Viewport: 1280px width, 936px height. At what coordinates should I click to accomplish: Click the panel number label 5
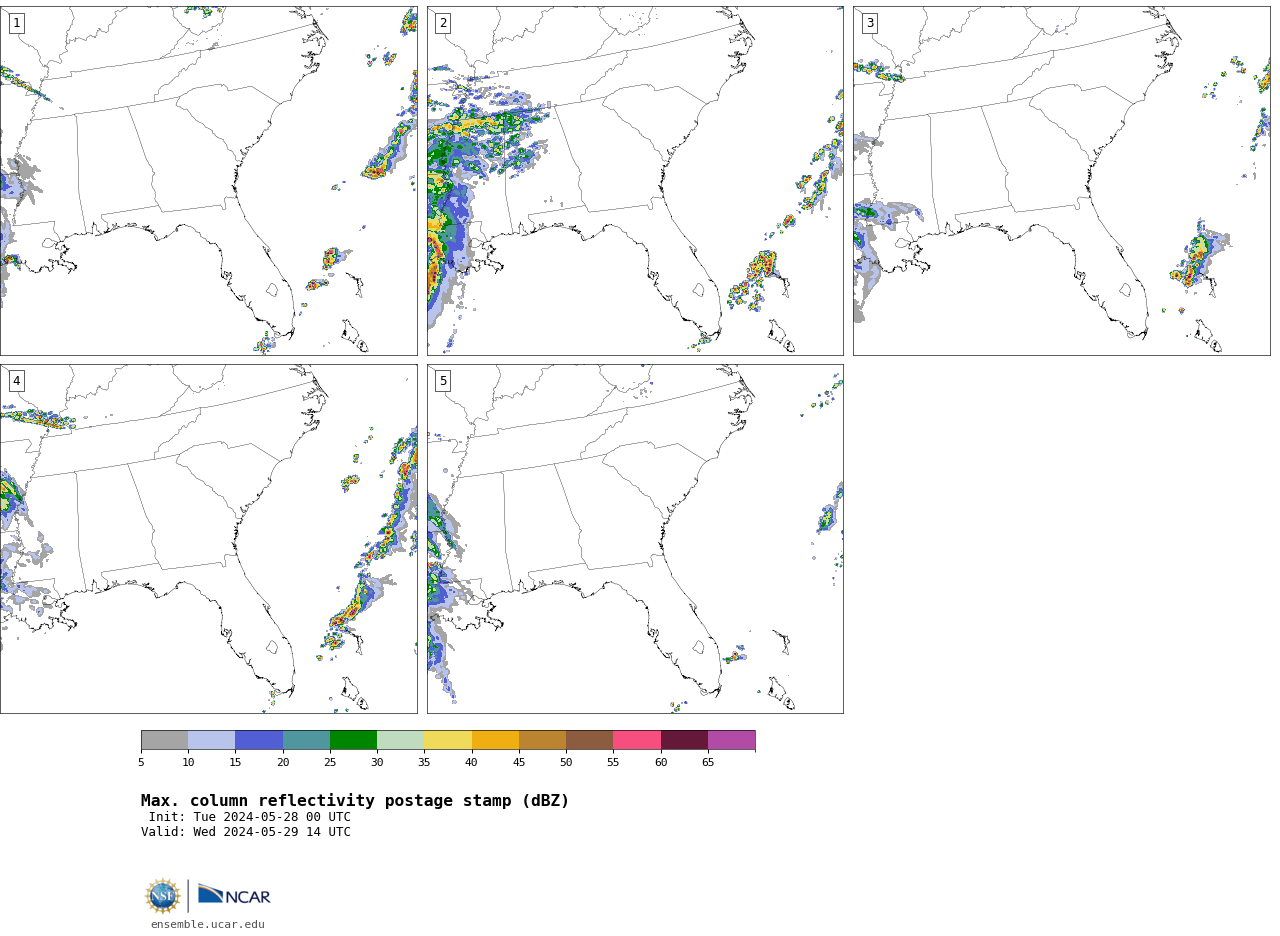[443, 381]
